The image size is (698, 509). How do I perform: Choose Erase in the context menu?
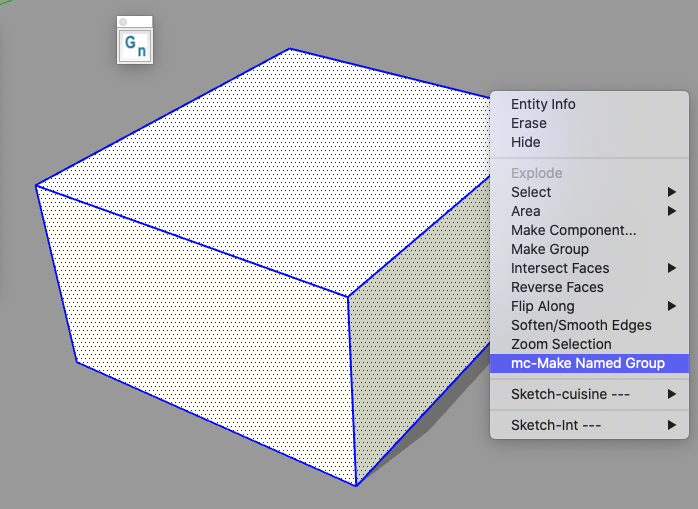528,123
